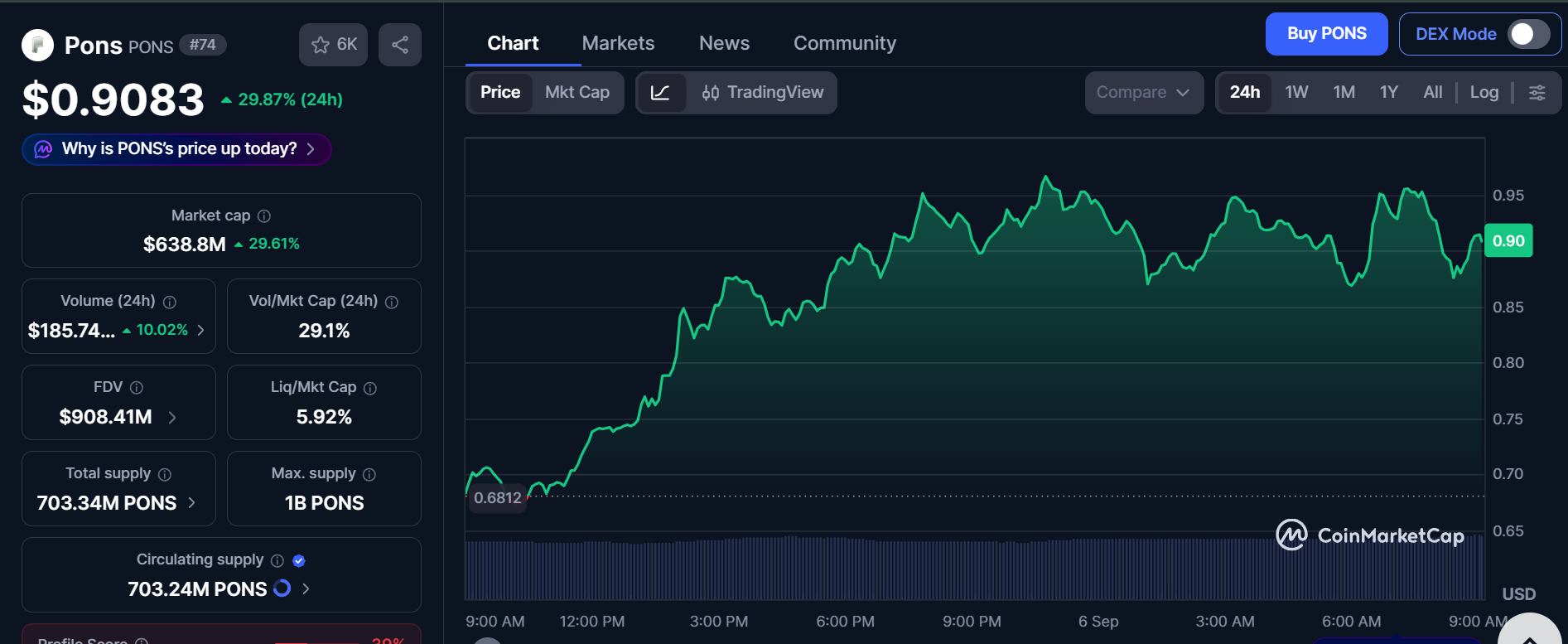The image size is (1568, 644).
Task: Open the Market cap info tooltip icon
Action: tap(264, 216)
